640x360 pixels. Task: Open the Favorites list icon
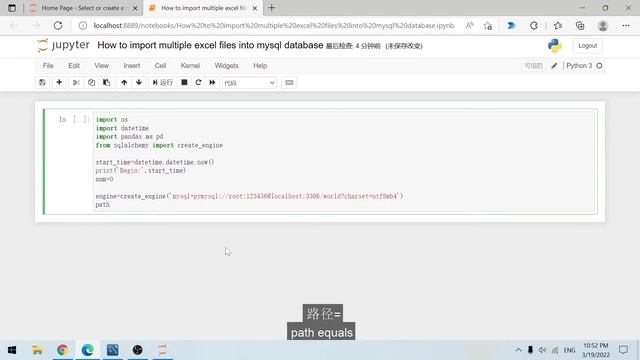[558, 25]
